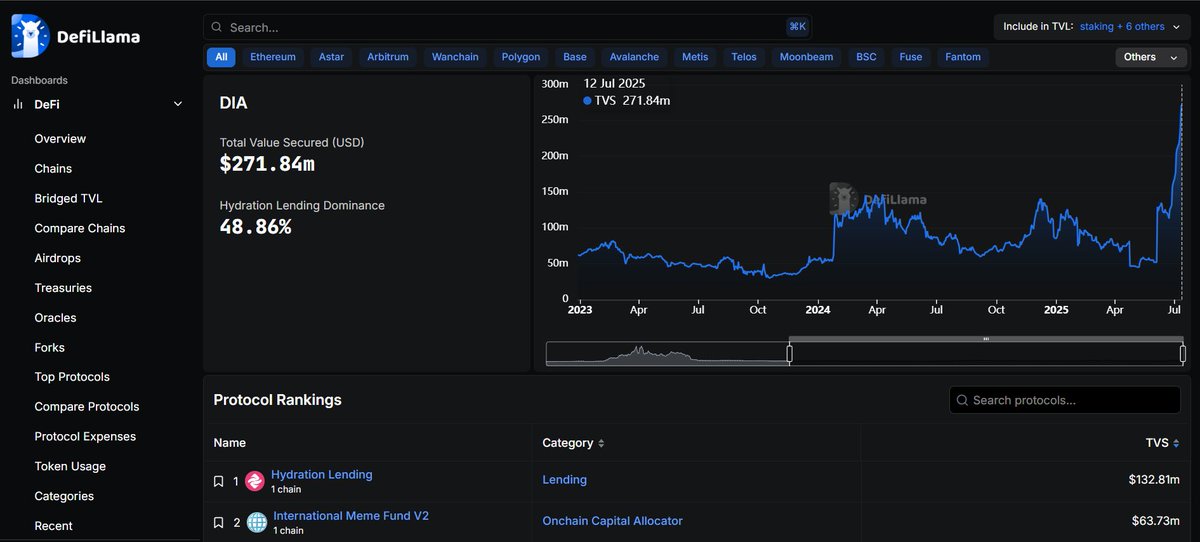The height and width of the screenshot is (542, 1200).
Task: Filter by Fantom chain
Action: tap(964, 57)
